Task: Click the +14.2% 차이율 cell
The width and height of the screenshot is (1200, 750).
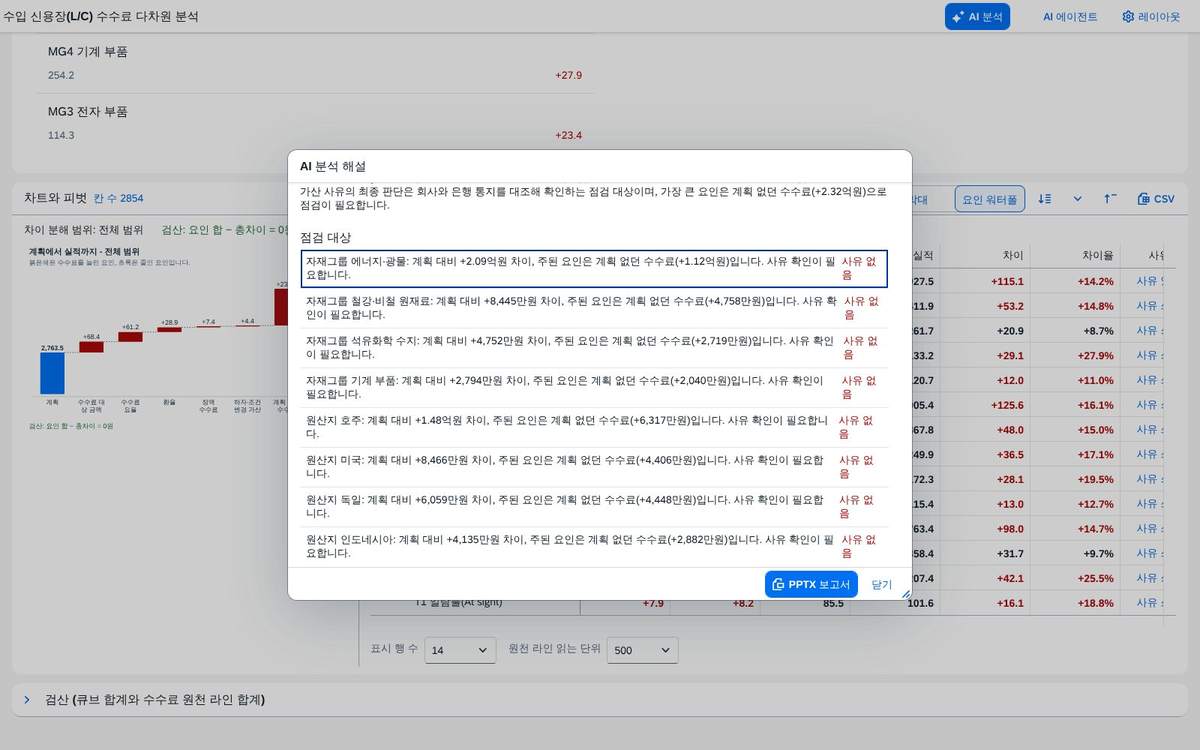Action: [1095, 281]
